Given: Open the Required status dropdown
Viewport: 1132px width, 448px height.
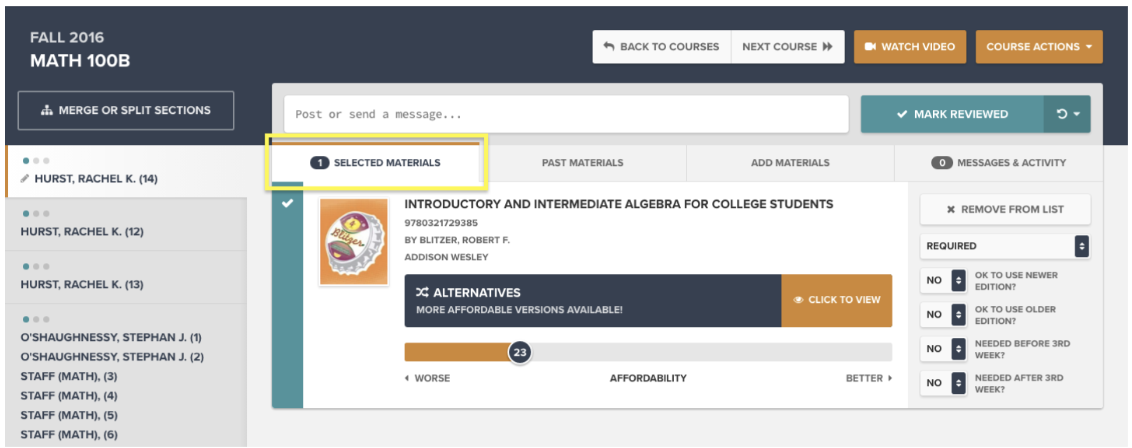Looking at the screenshot, I should tap(1005, 246).
